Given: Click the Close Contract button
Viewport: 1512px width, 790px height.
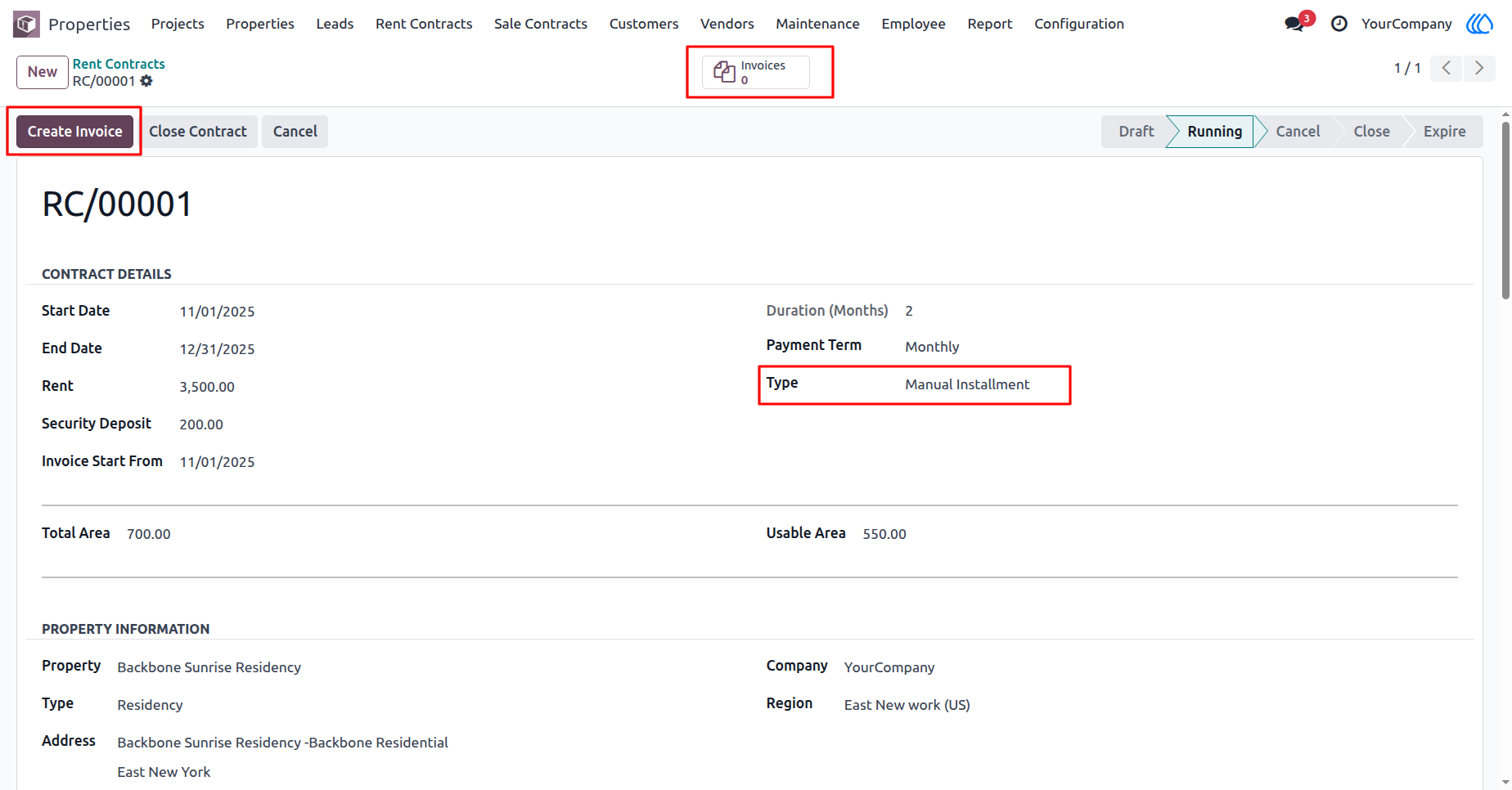Looking at the screenshot, I should [197, 132].
